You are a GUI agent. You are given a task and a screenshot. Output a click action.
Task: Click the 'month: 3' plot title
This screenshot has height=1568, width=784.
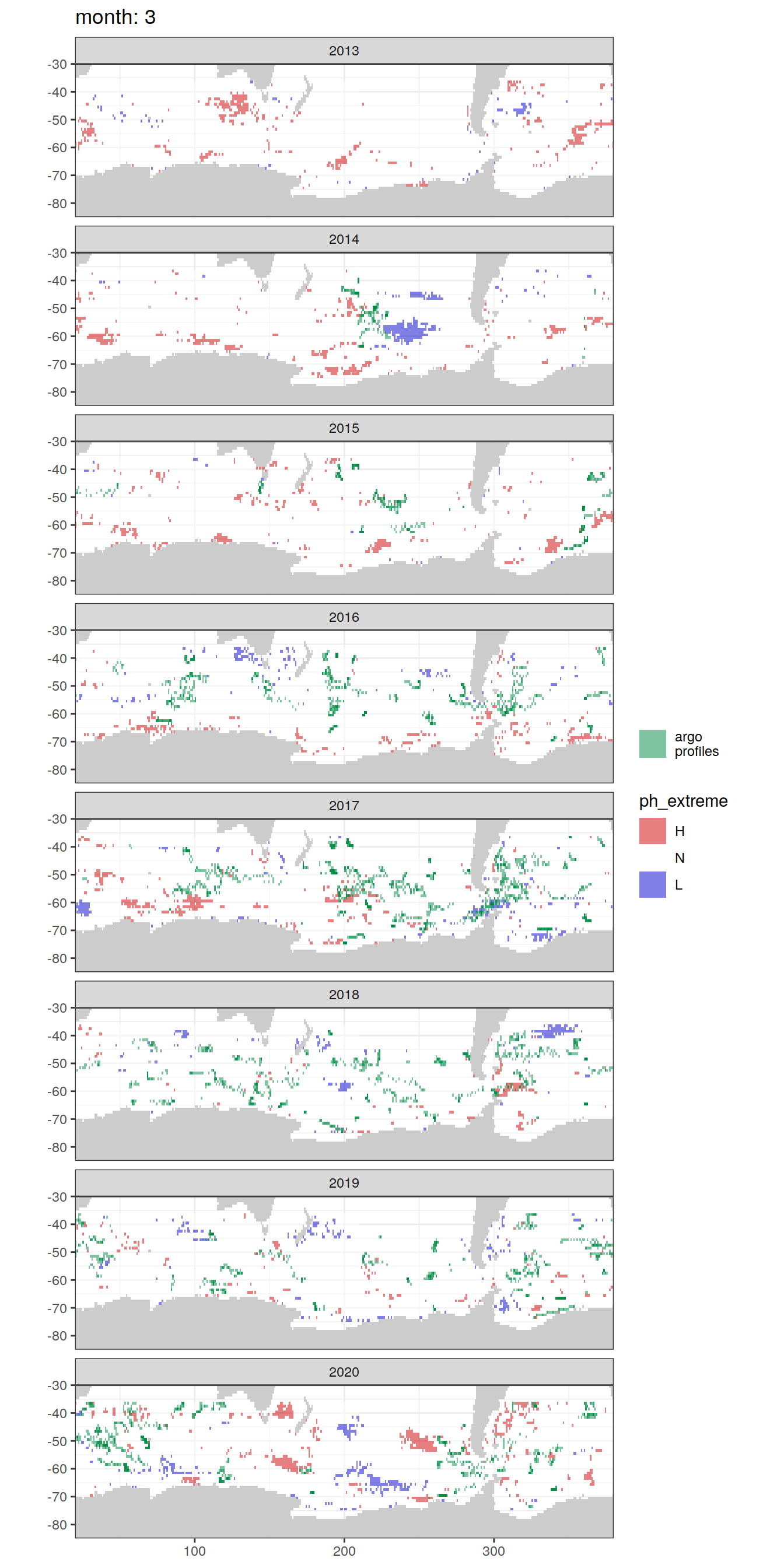115,17
